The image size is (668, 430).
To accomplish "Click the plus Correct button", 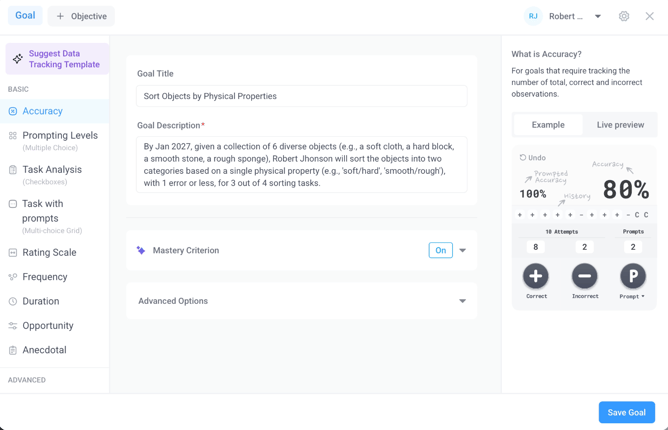I will click(x=536, y=276).
